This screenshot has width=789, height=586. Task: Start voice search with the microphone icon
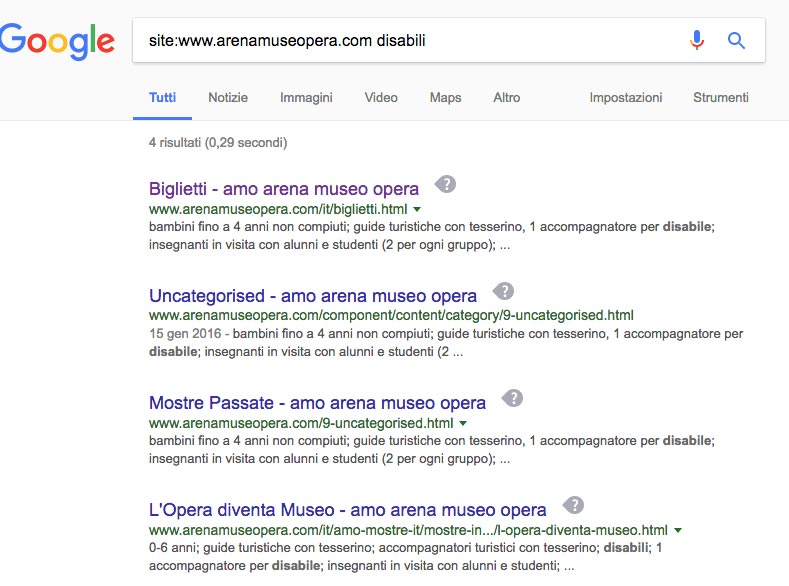point(697,40)
